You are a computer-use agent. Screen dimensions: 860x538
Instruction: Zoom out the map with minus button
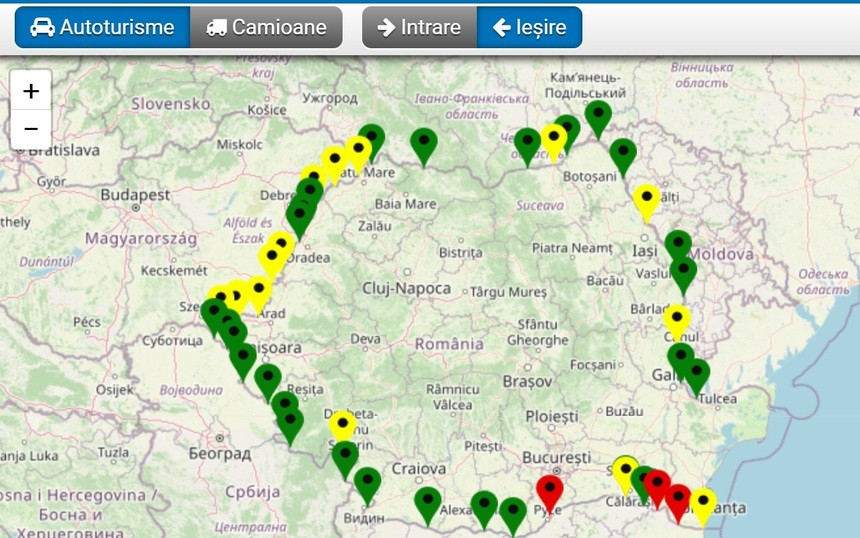pyautogui.click(x=31, y=130)
